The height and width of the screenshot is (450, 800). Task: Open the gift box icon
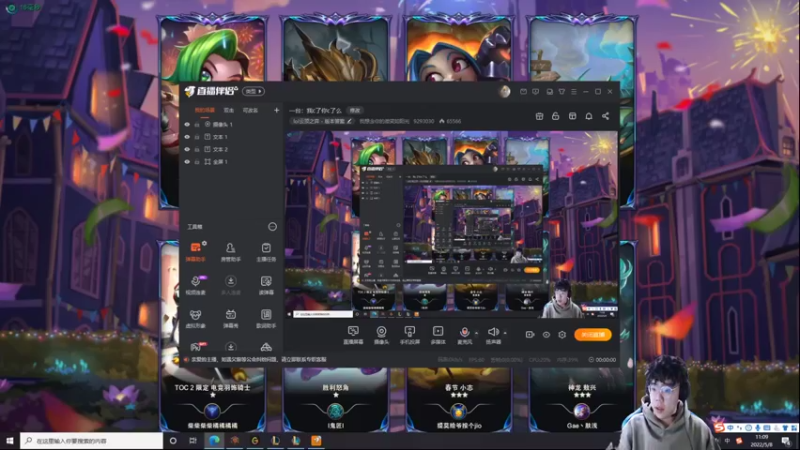tap(539, 116)
